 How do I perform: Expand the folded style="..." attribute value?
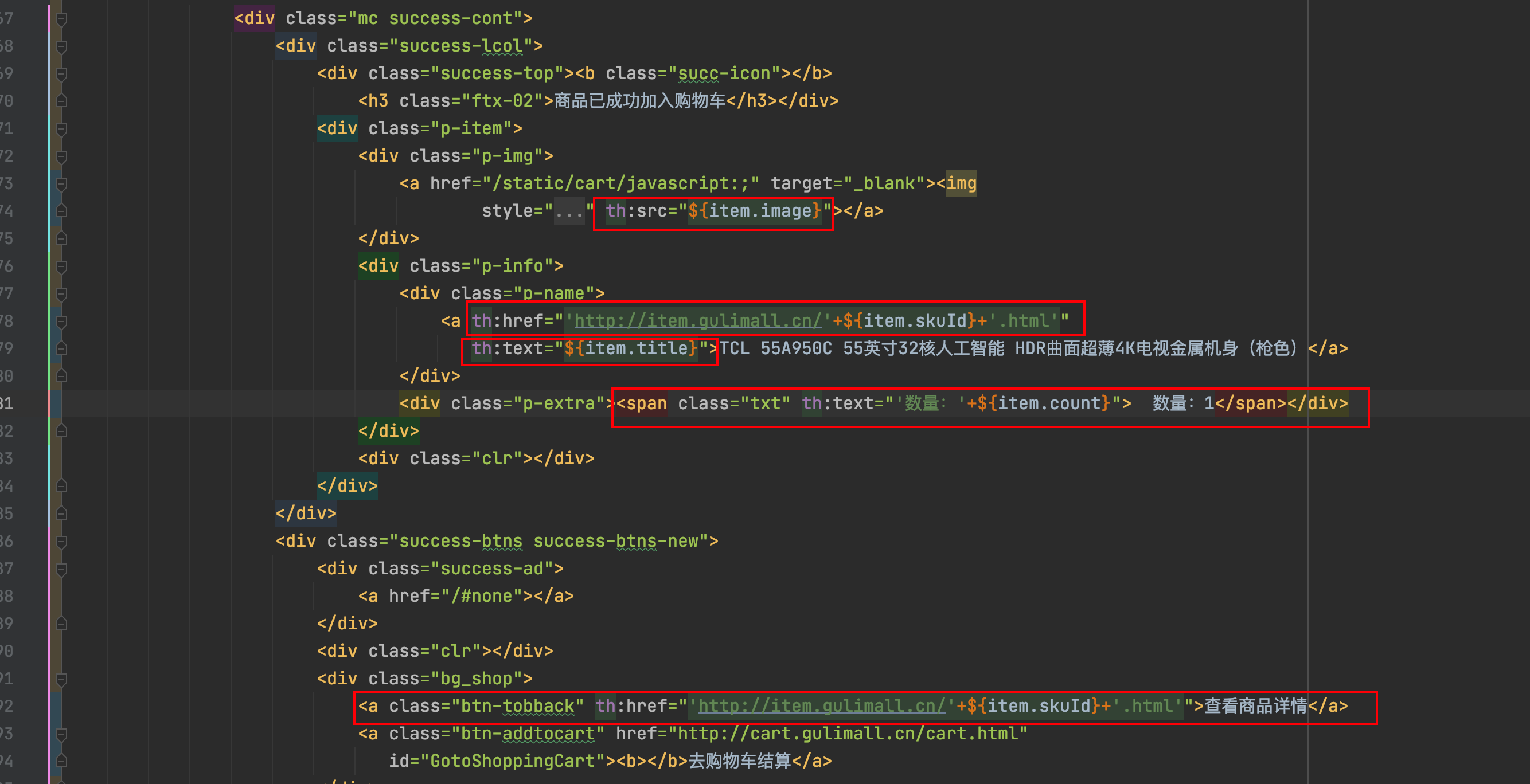(x=569, y=211)
